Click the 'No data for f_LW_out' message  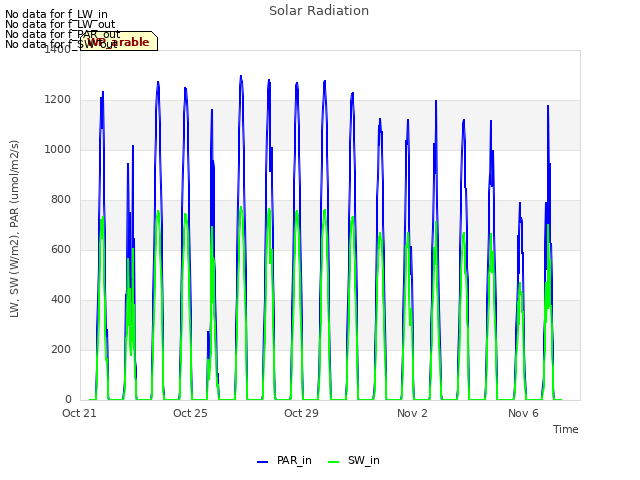pos(60,24)
